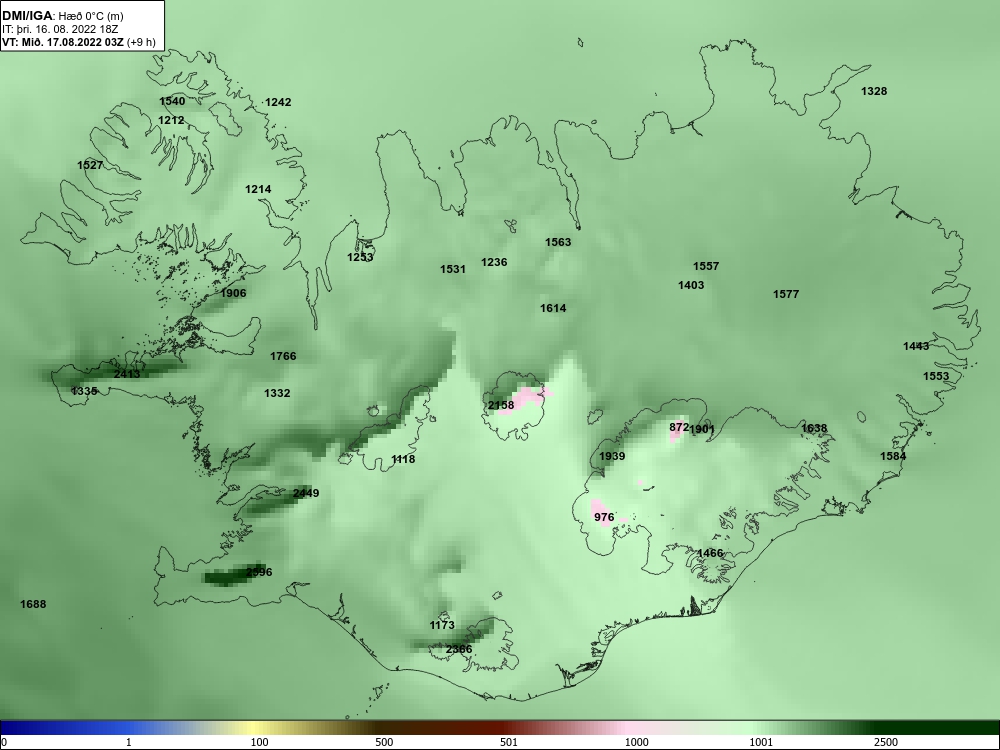Click the 2413 value on Snæfellsnes

click(x=127, y=374)
